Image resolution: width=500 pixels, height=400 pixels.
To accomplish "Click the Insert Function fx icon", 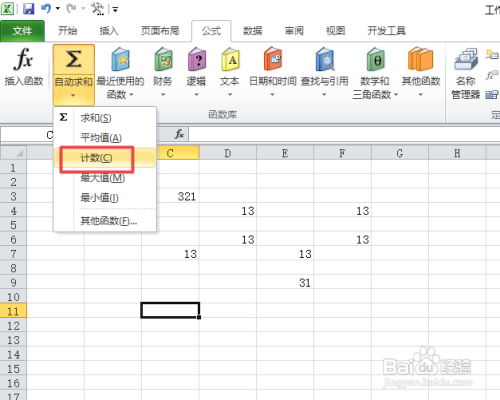I will pyautogui.click(x=23, y=59).
